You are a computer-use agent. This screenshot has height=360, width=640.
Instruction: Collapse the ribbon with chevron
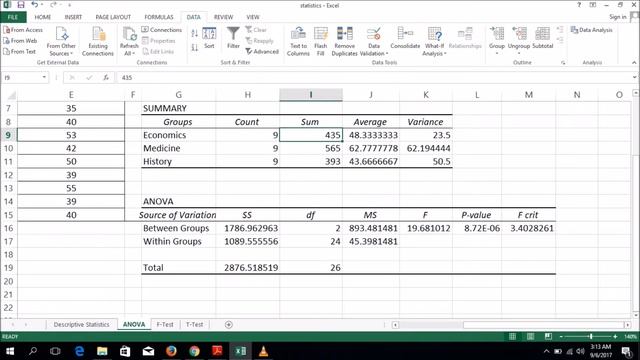[x=634, y=62]
